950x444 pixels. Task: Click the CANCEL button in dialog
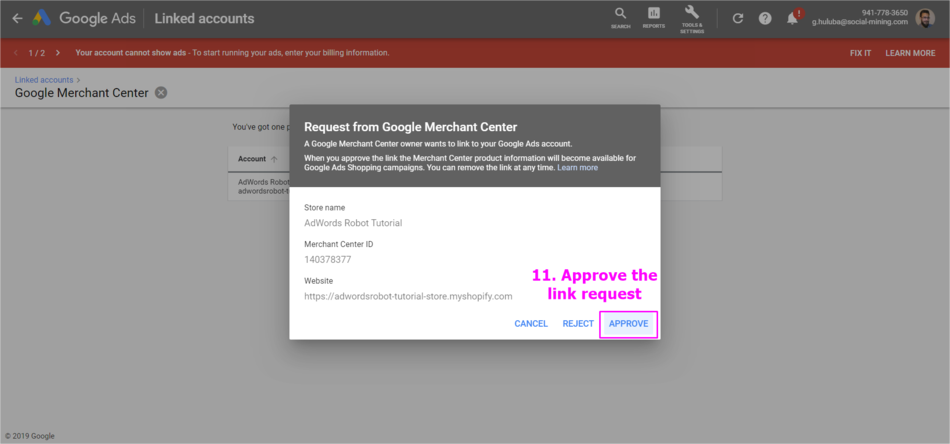click(531, 323)
